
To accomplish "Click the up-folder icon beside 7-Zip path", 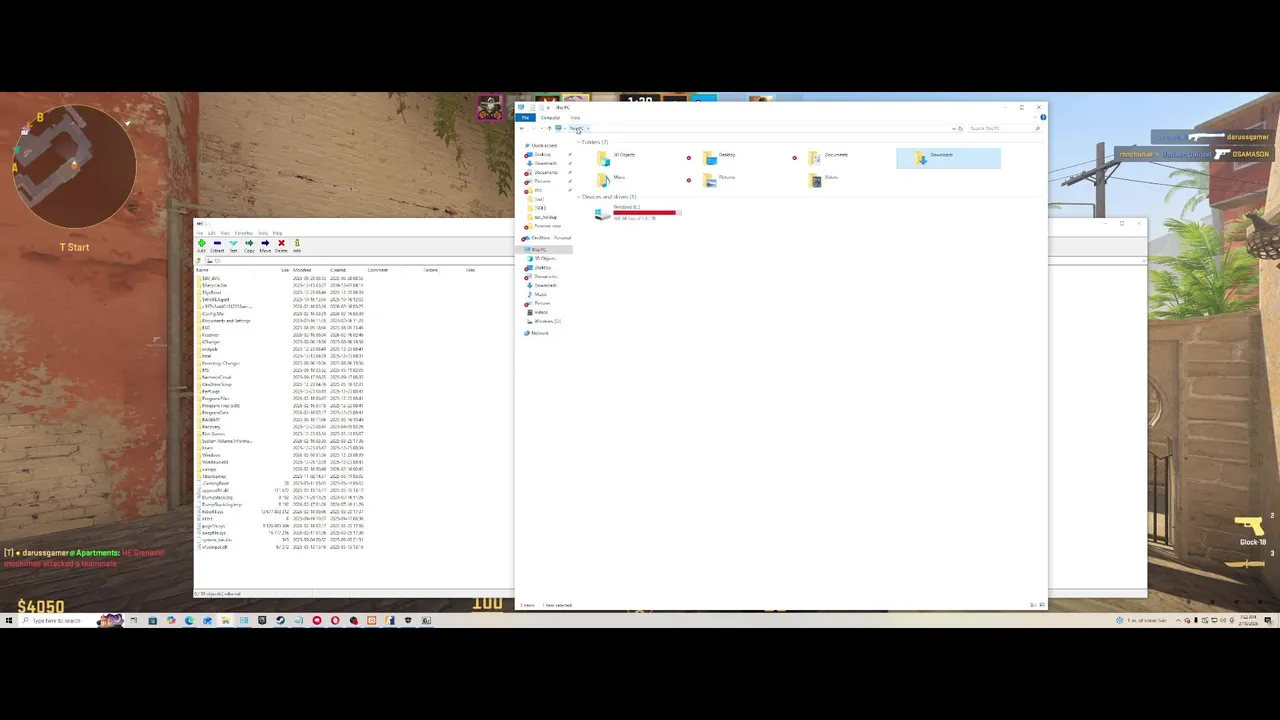I will point(198,260).
